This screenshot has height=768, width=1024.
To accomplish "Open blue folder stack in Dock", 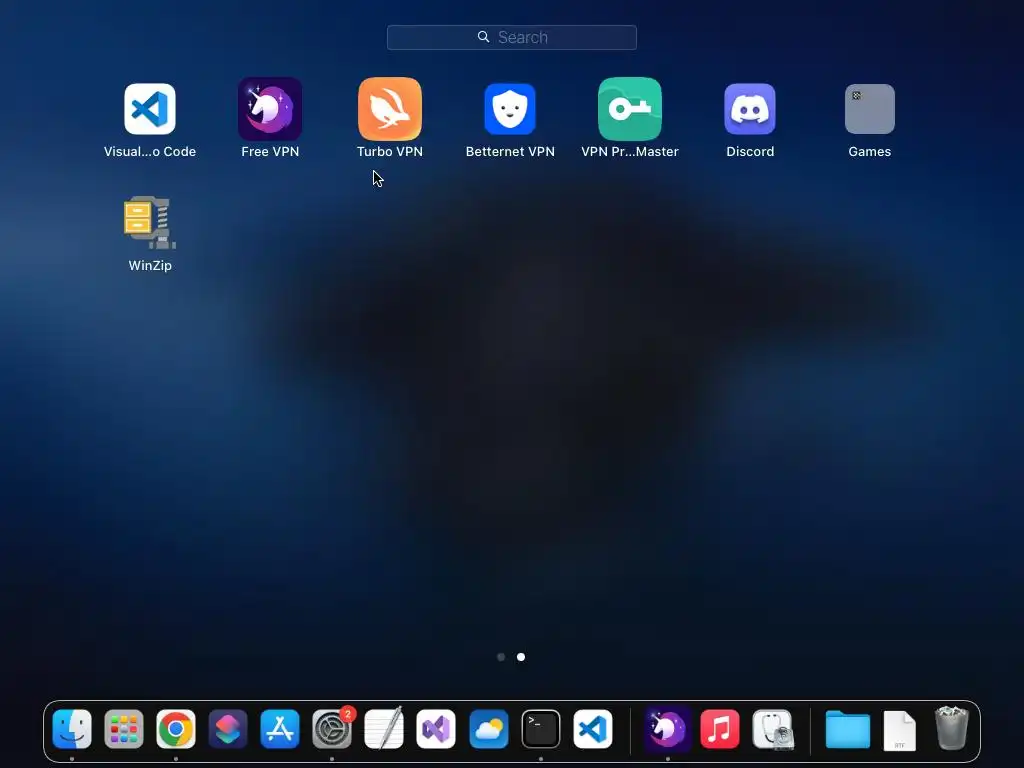I will click(x=848, y=729).
